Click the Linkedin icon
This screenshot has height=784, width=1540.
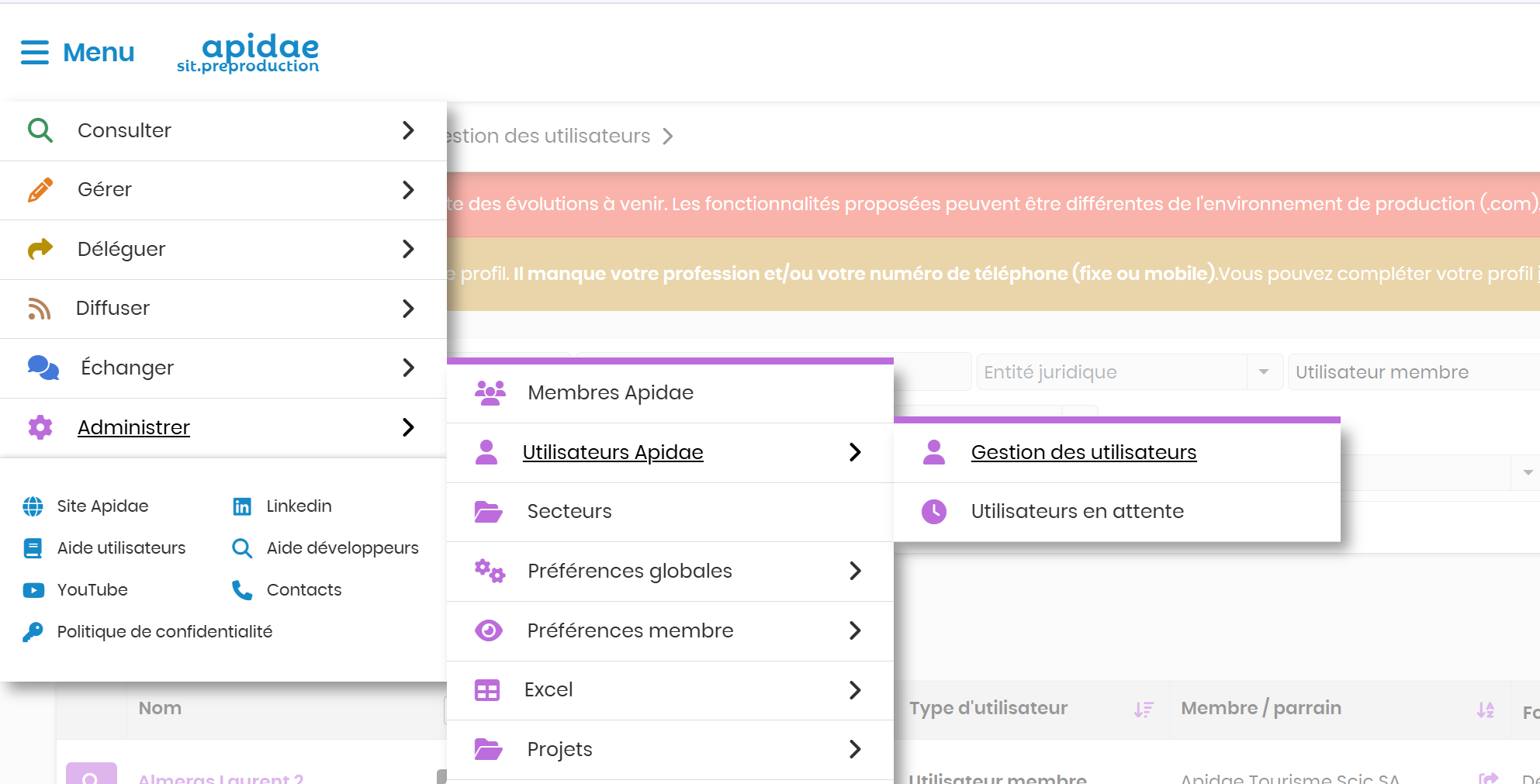(x=242, y=506)
